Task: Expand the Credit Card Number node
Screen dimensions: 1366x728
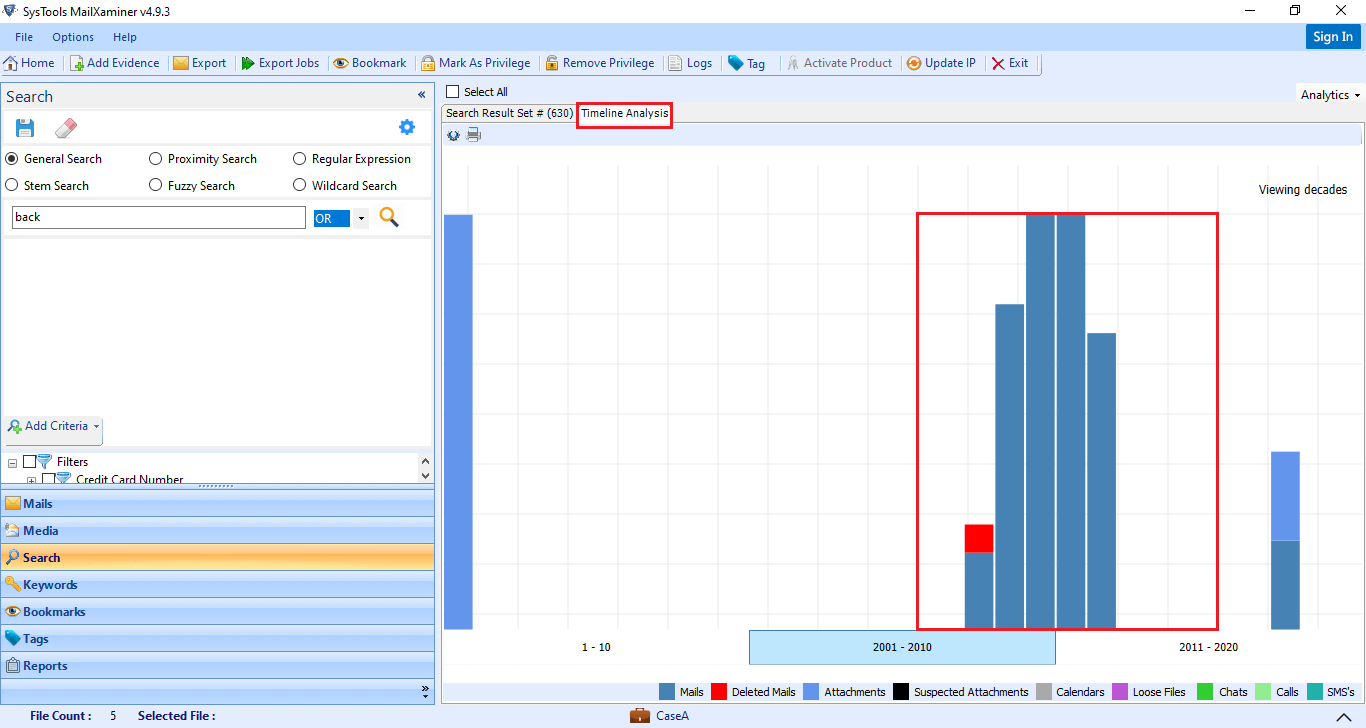Action: [x=31, y=481]
